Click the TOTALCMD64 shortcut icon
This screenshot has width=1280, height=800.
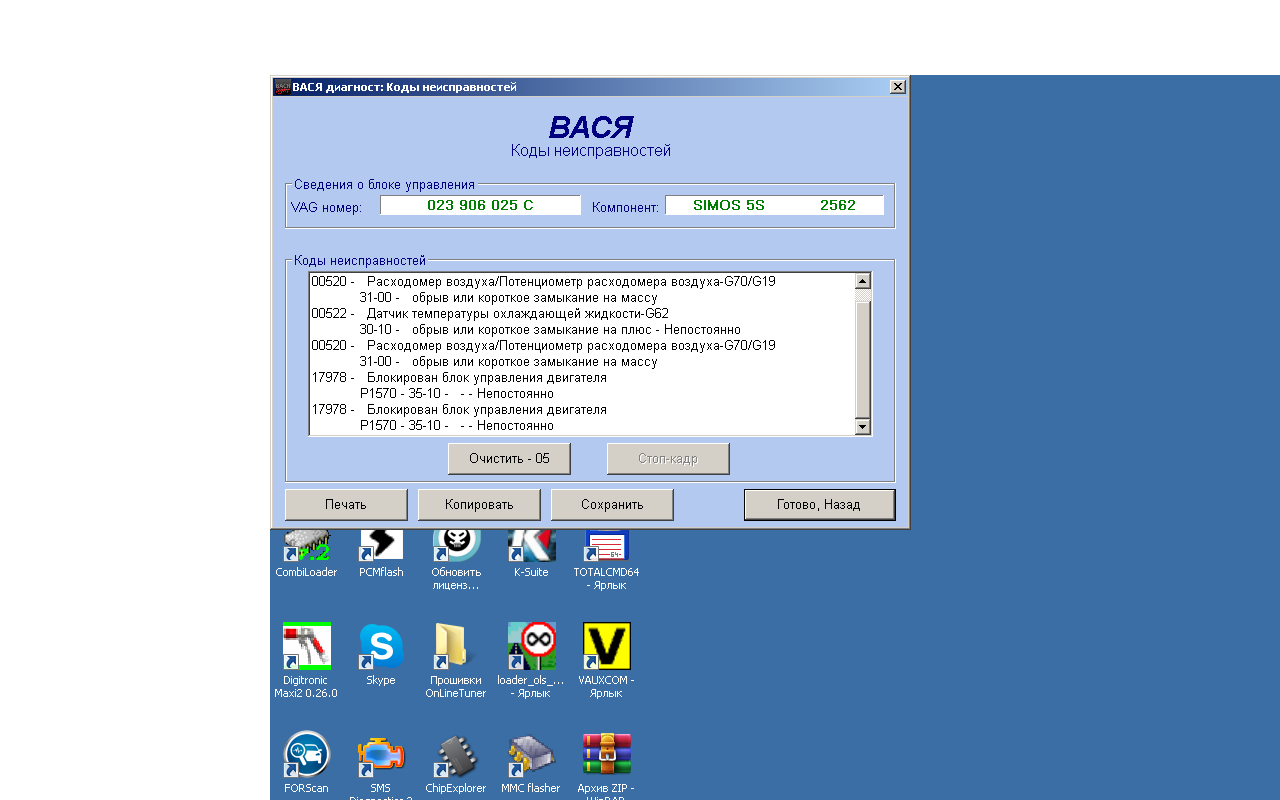click(606, 548)
